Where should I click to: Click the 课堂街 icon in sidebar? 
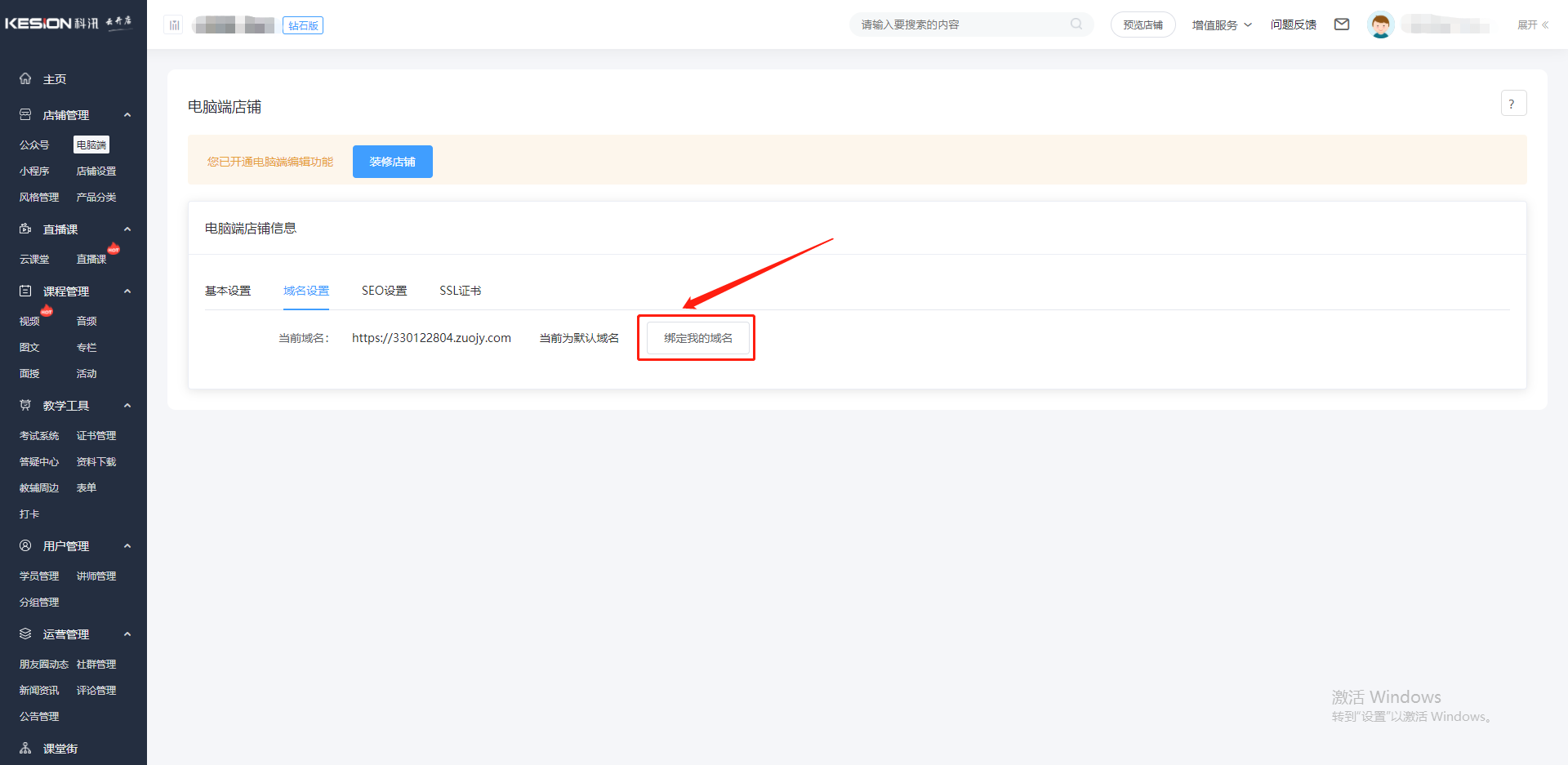[x=26, y=749]
